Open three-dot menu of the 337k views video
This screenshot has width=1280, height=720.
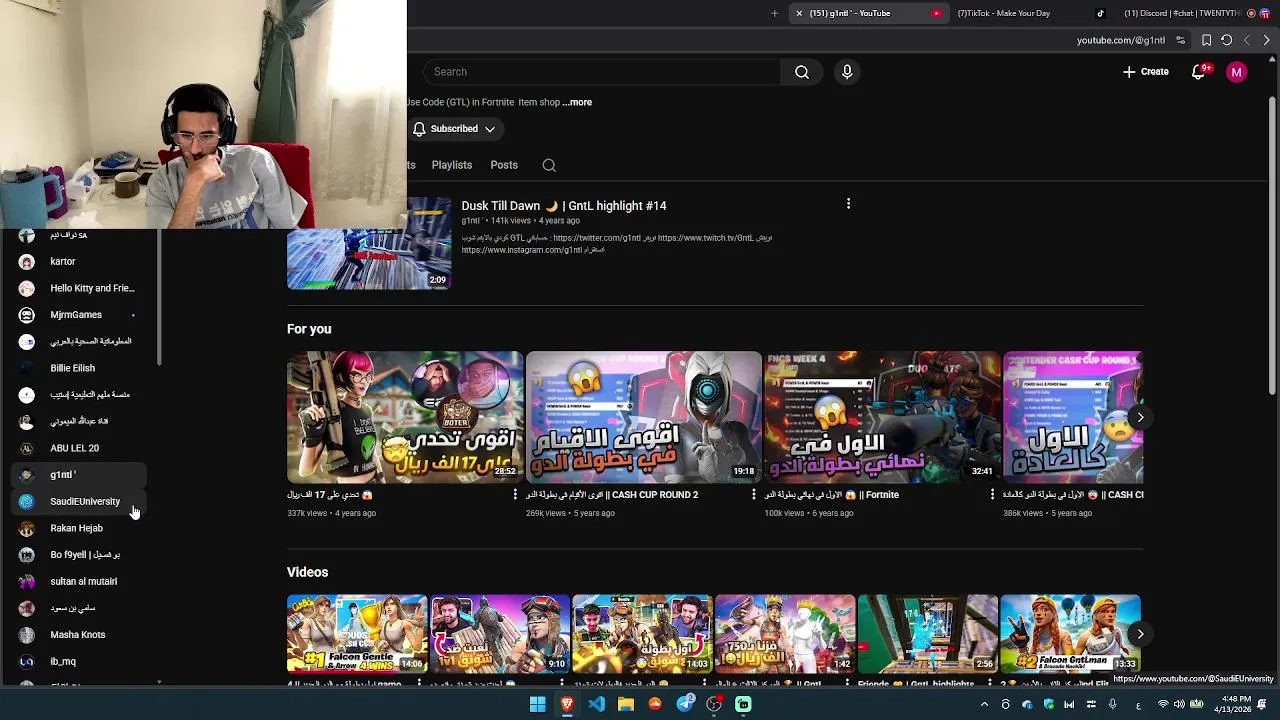point(515,494)
